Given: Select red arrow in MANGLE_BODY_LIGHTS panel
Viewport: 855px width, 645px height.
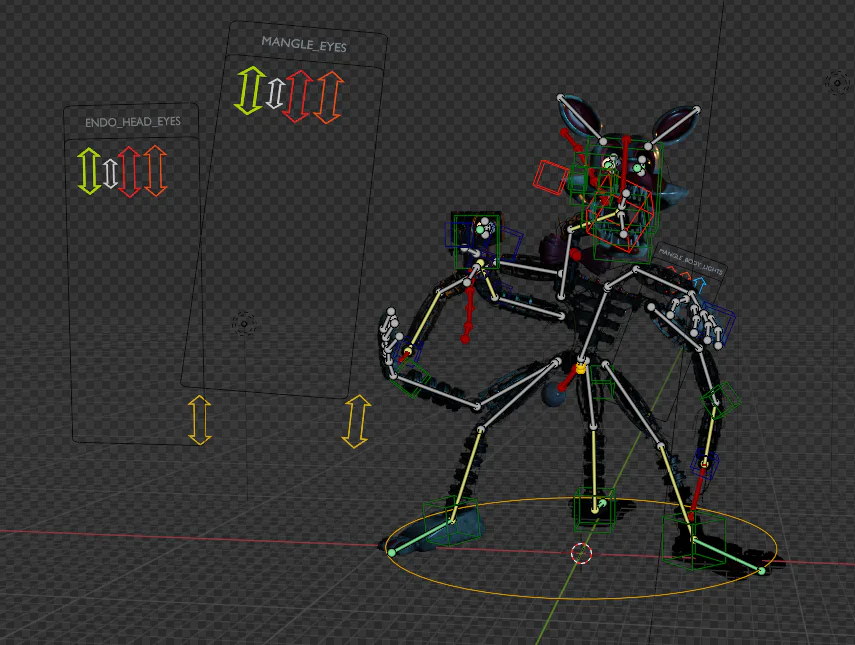Looking at the screenshot, I should click(x=672, y=270).
